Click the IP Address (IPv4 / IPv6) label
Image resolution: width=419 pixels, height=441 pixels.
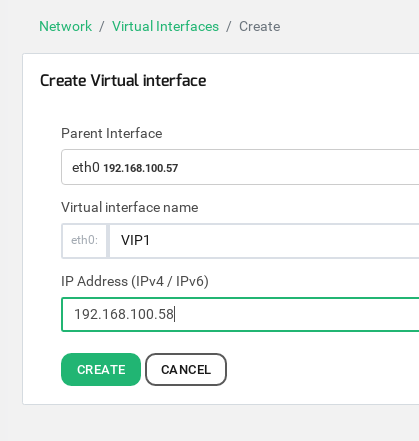135,281
